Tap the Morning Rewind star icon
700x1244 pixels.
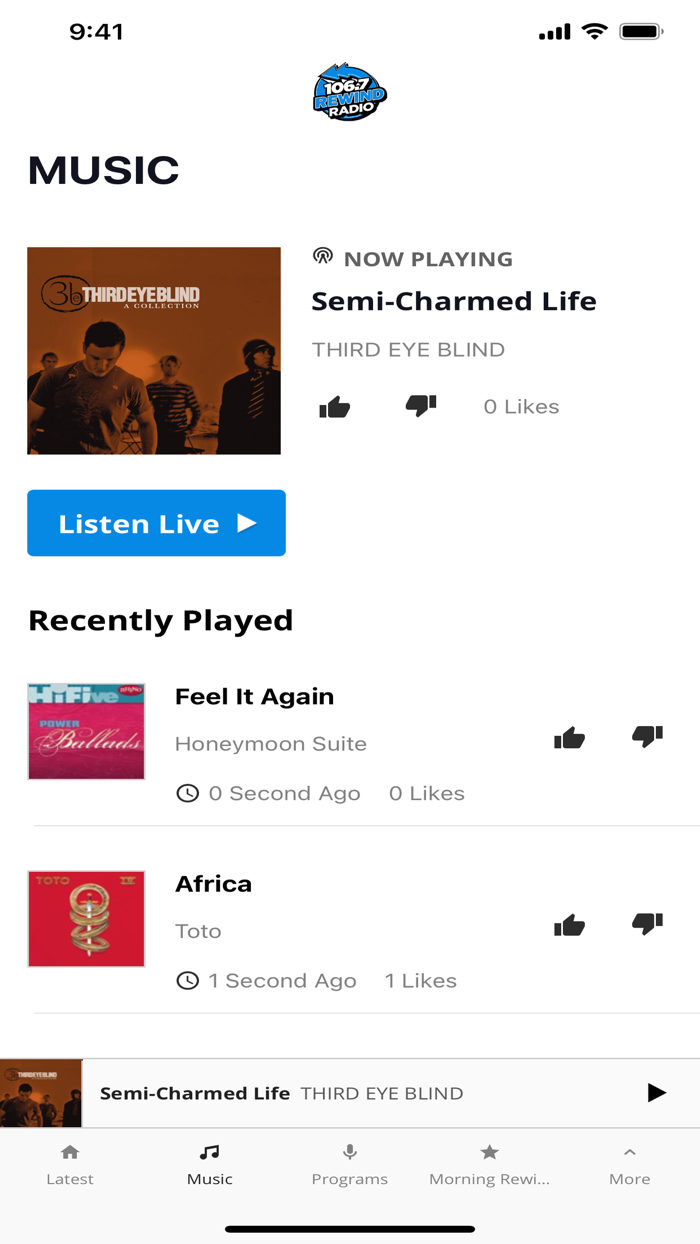coord(490,1152)
